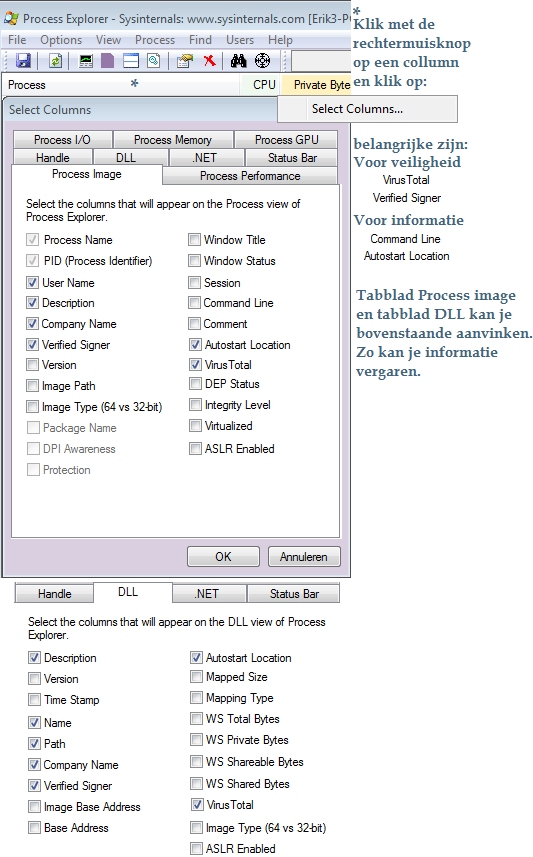The width and height of the screenshot is (533, 857).
Task: Open the System Information graph icon
Action: point(86,61)
